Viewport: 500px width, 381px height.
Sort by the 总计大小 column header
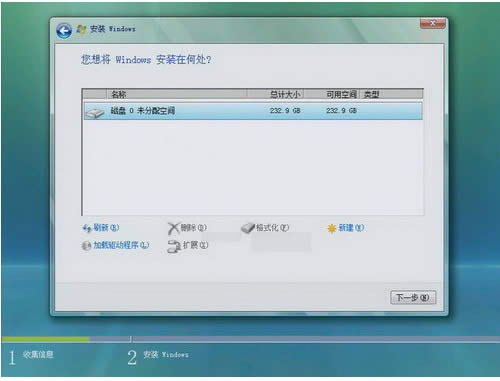pos(275,94)
